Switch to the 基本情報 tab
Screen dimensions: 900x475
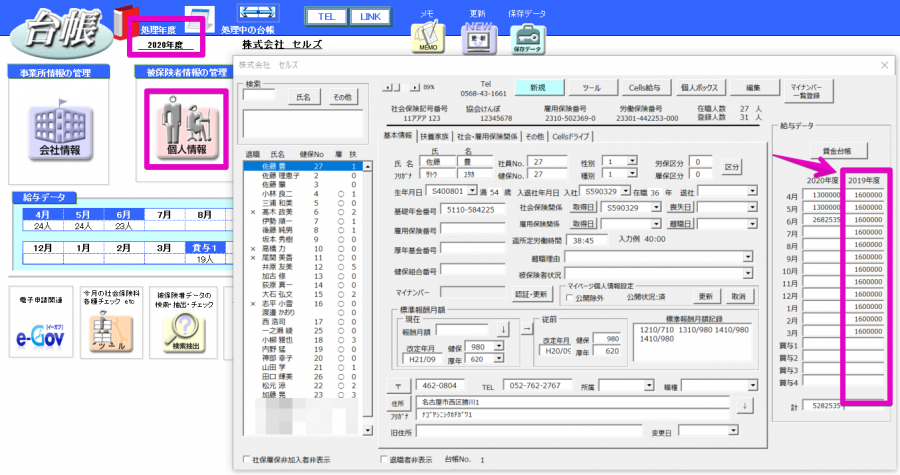(x=398, y=135)
